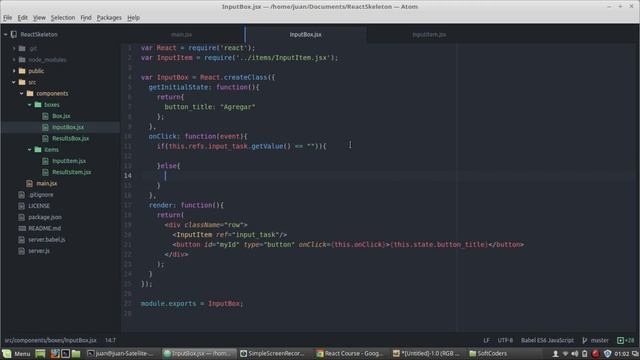Change the UTF-8 encoding setting

click(505, 340)
